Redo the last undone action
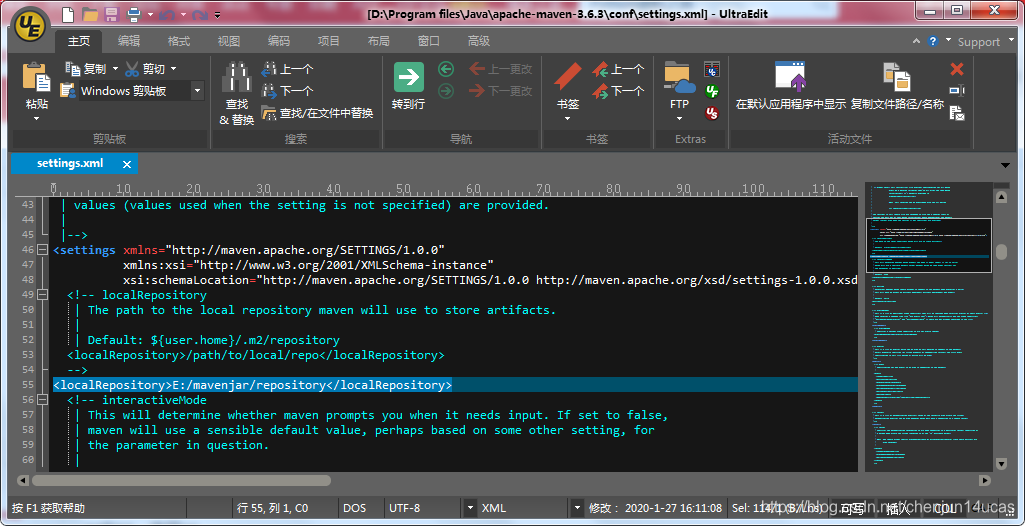Viewport: 1025px width, 526px height. click(199, 14)
